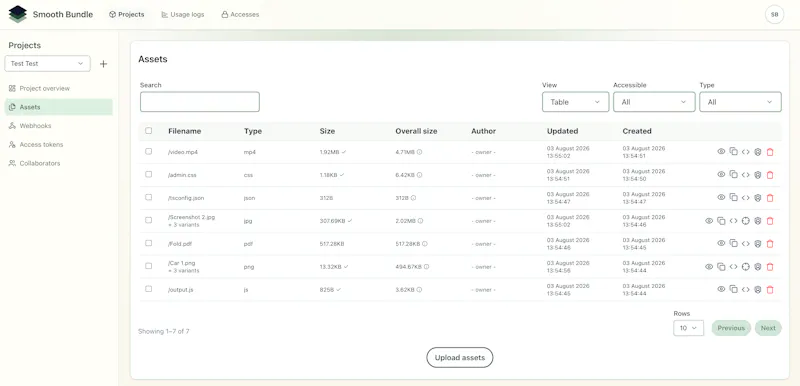
Task: Open Usage logs in top navigation
Action: tap(183, 15)
